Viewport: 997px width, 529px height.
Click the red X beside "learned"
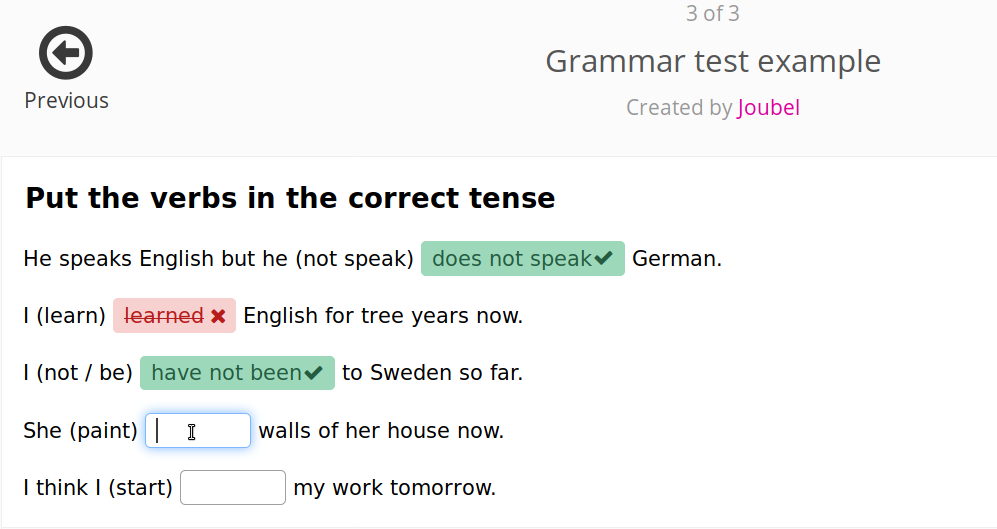218,316
